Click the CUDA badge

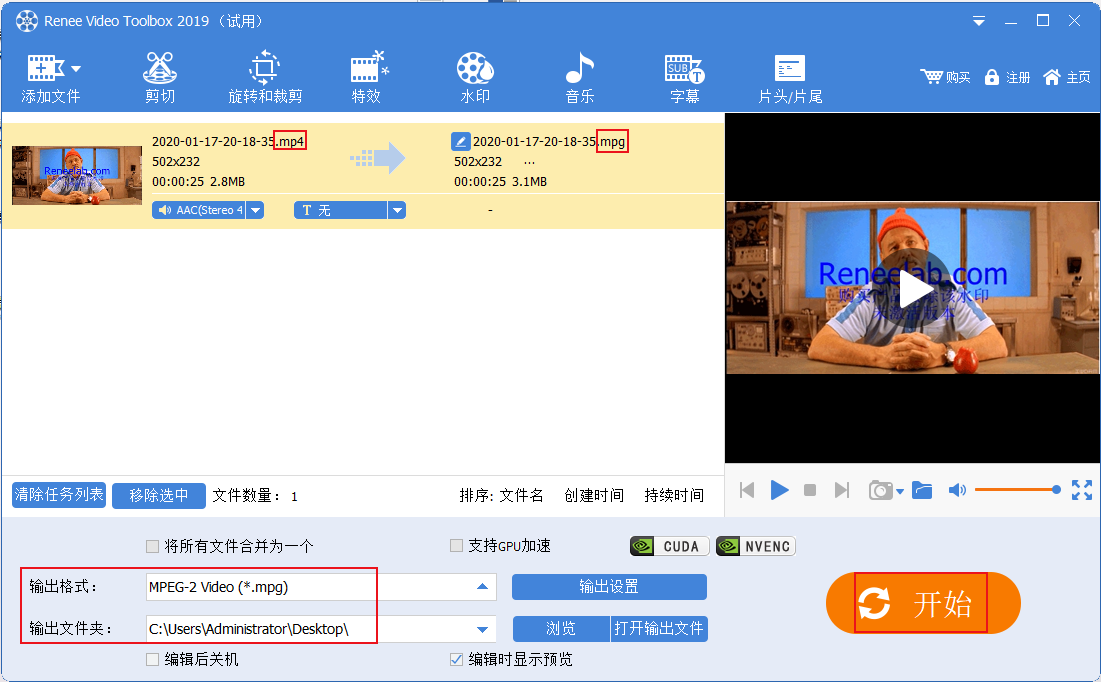point(670,546)
